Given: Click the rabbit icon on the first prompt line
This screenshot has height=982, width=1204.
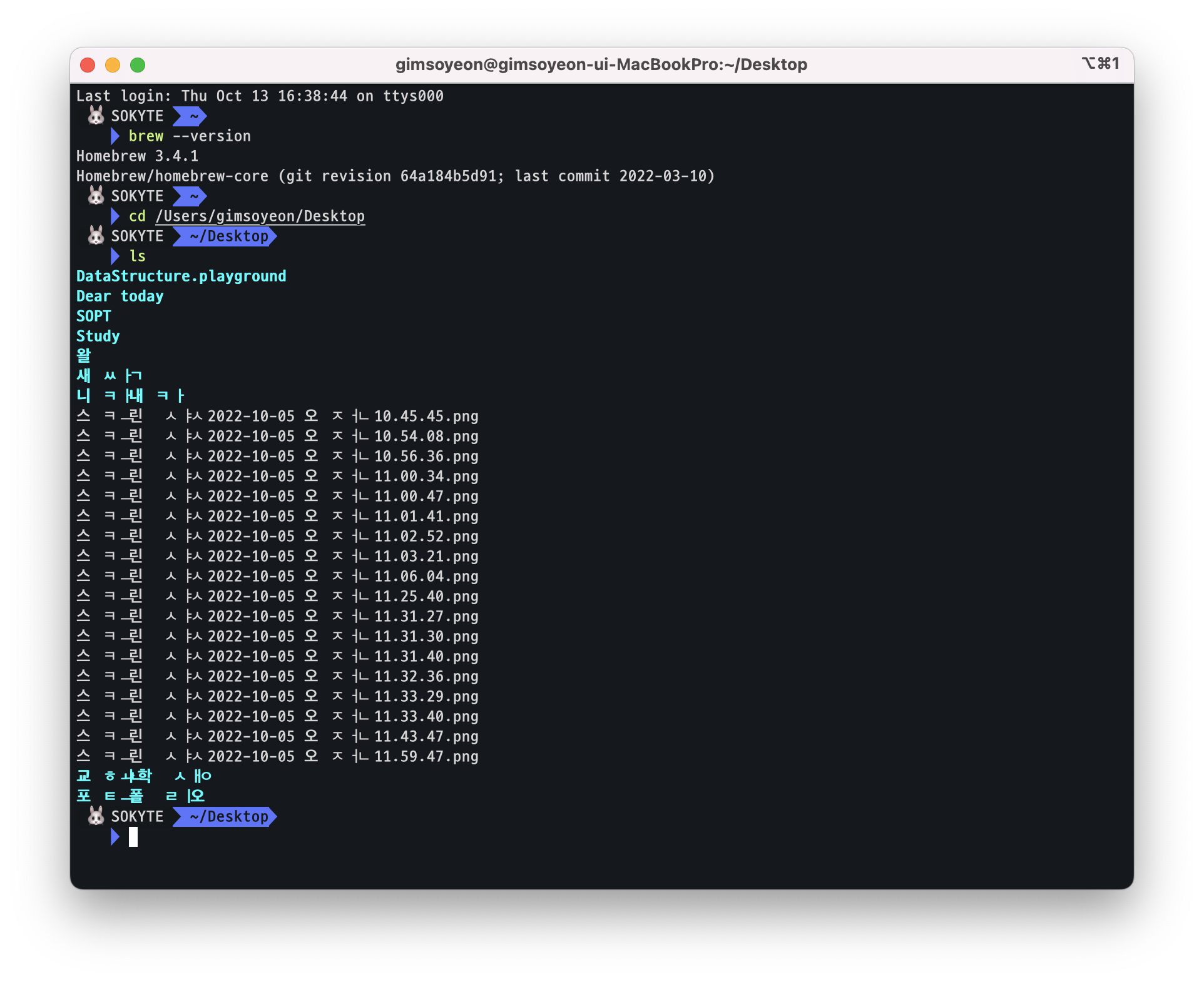Looking at the screenshot, I should coord(96,116).
